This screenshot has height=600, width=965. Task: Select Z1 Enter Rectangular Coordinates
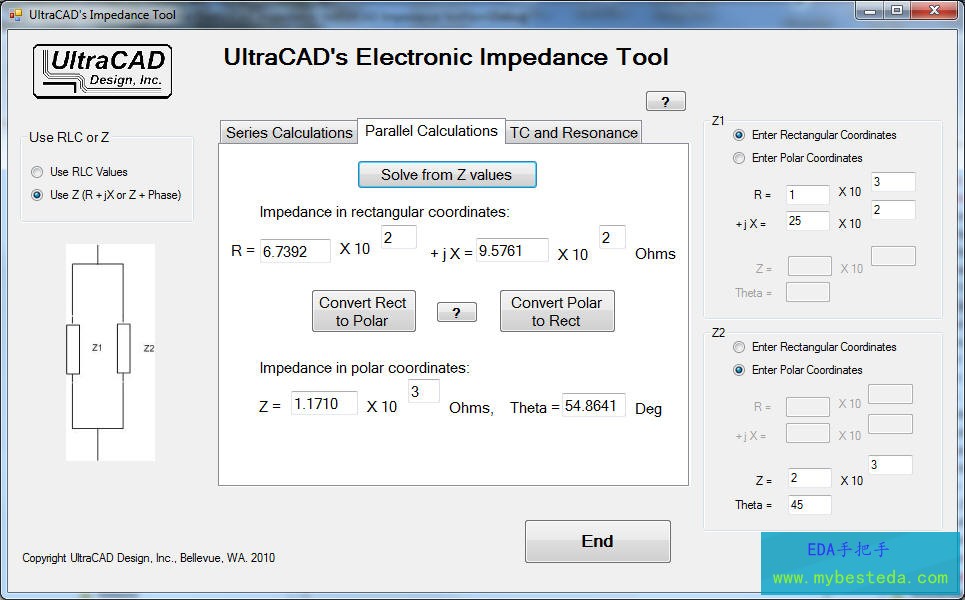(x=739, y=135)
